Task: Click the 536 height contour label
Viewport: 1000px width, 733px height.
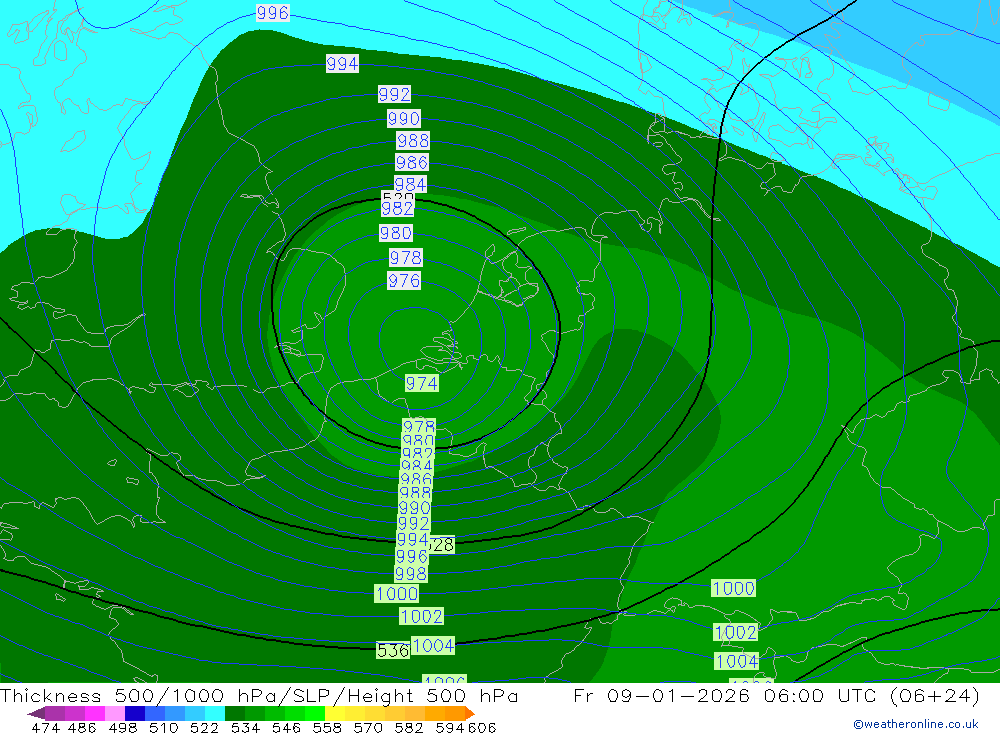Action: 393,651
